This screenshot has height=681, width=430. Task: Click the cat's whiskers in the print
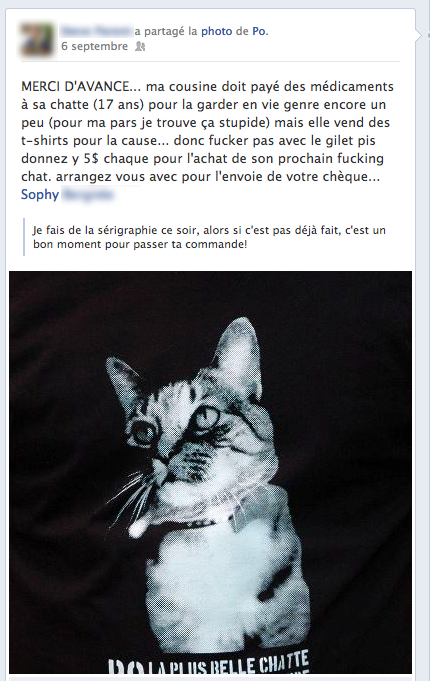[x=129, y=497]
